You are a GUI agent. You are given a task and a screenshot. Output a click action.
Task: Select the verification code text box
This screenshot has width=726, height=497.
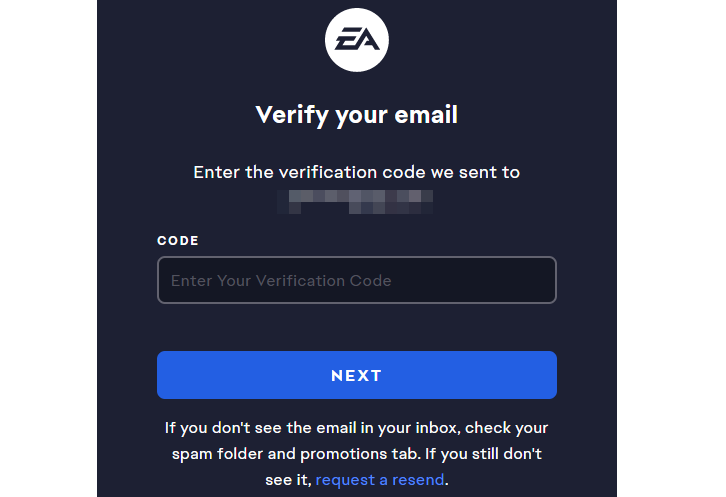[x=357, y=280]
